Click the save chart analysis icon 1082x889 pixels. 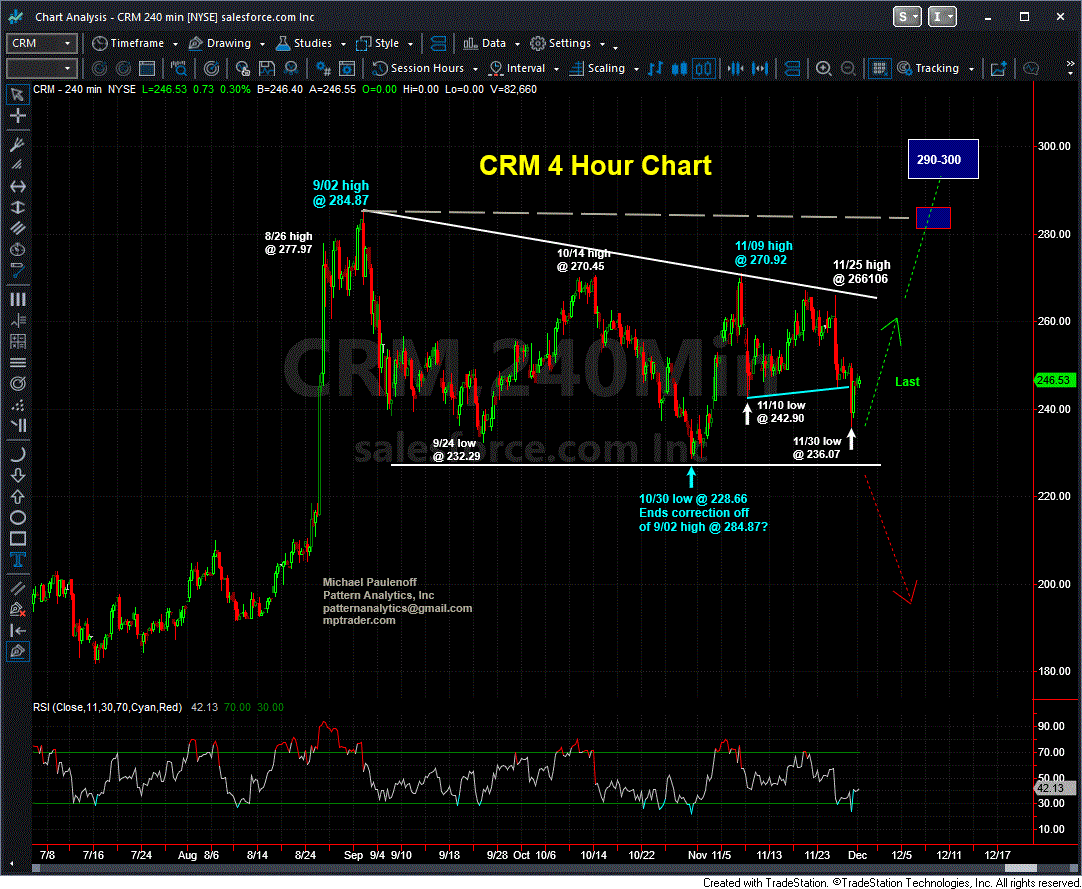coord(267,68)
